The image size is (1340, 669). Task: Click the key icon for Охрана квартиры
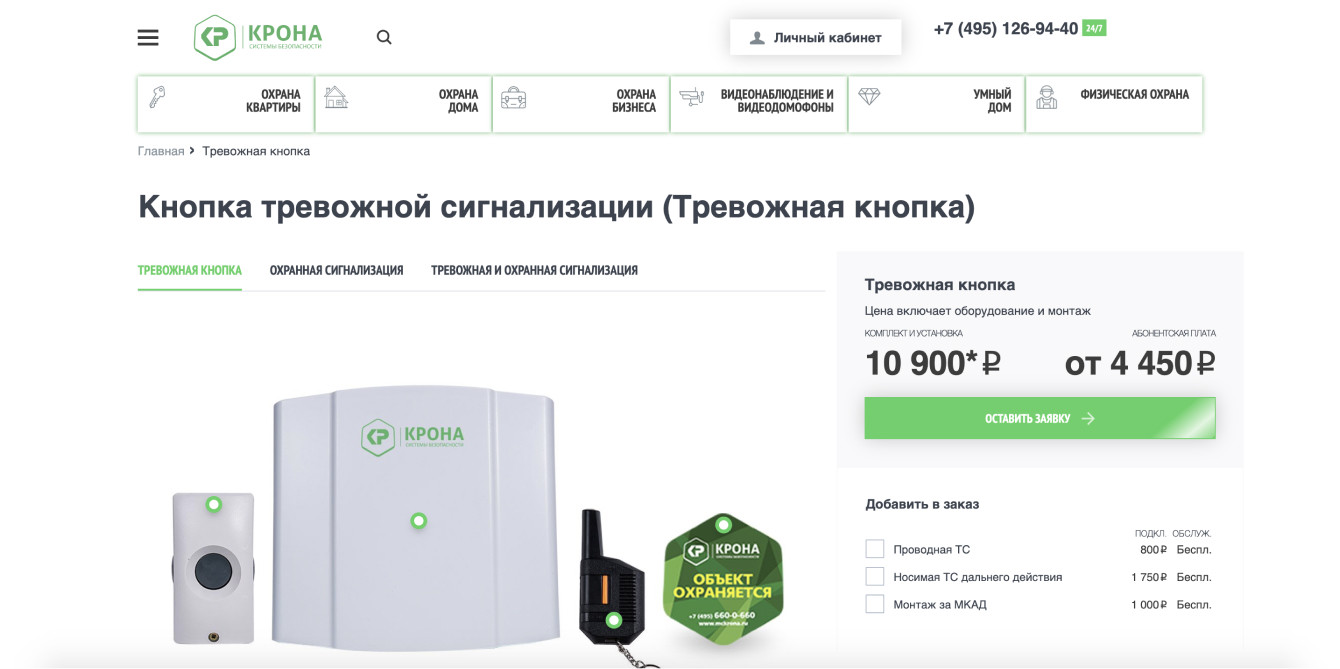click(x=157, y=97)
